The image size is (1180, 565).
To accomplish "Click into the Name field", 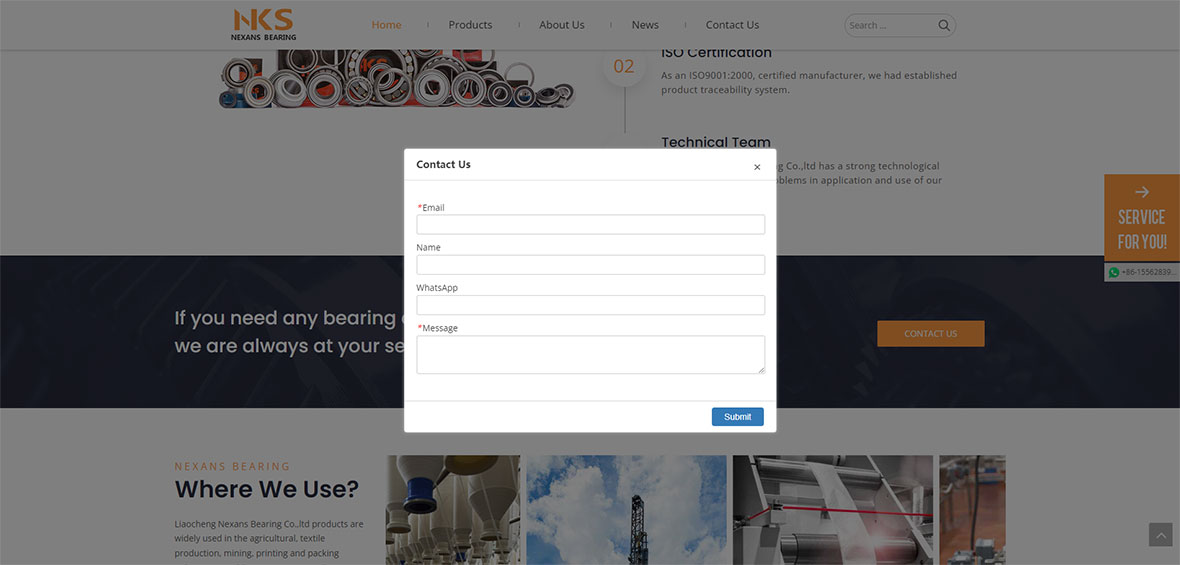I will 590,265.
